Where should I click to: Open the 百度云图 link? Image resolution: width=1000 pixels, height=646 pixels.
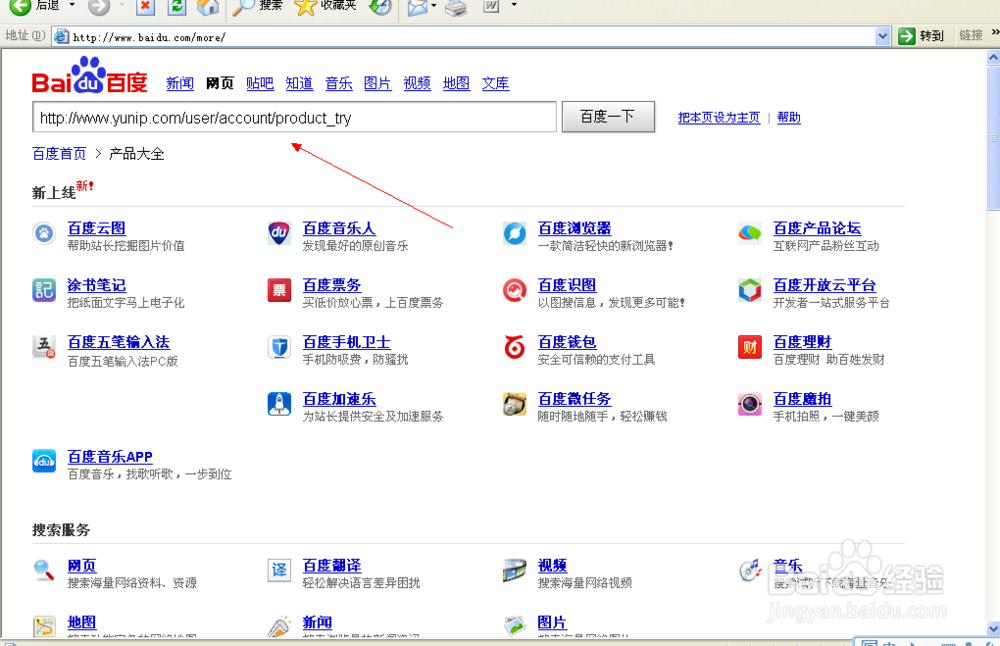[x=96, y=228]
